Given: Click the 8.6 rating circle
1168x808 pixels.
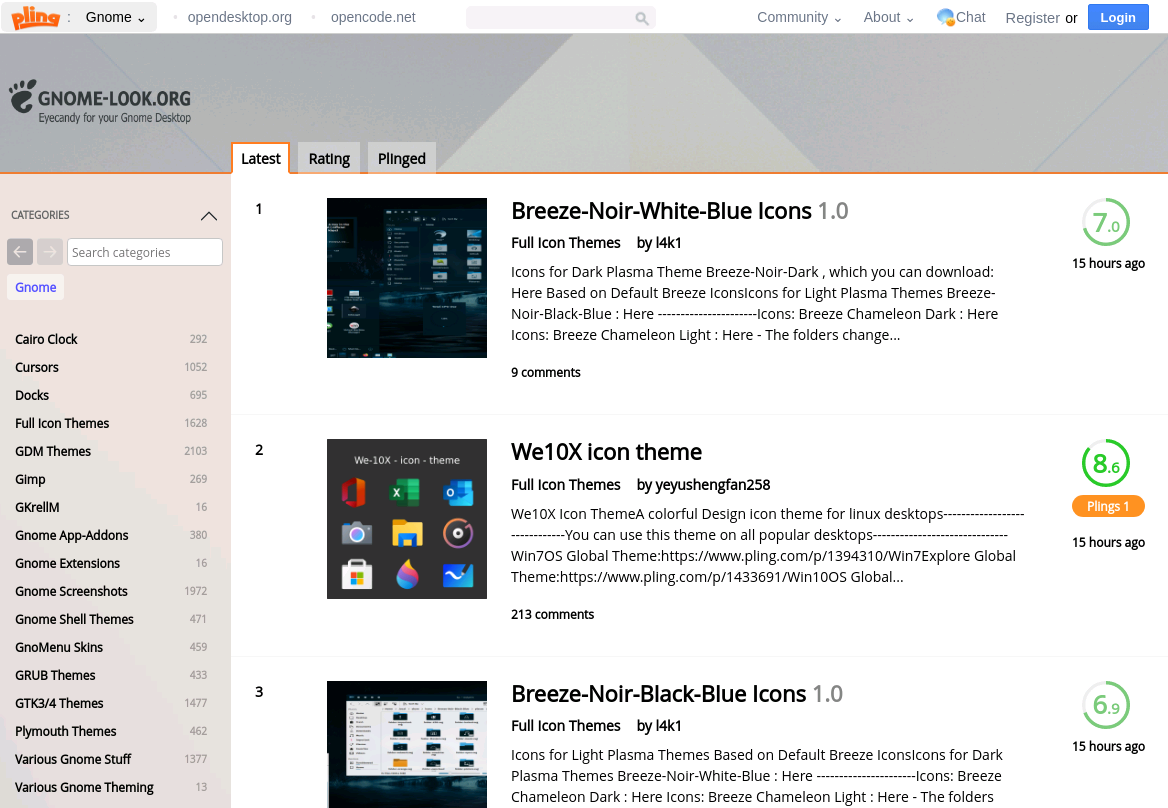Looking at the screenshot, I should pos(1106,463).
